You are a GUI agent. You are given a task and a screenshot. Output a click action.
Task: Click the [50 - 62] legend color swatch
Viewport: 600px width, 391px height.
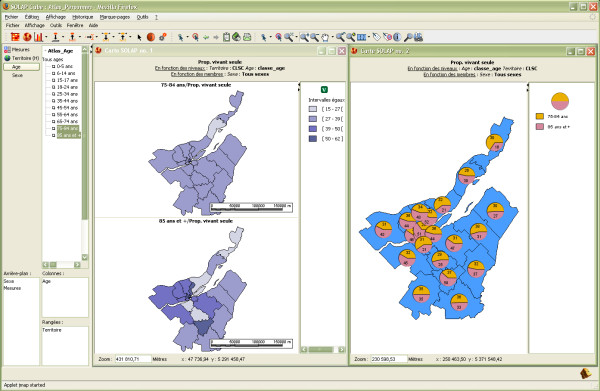click(x=313, y=138)
